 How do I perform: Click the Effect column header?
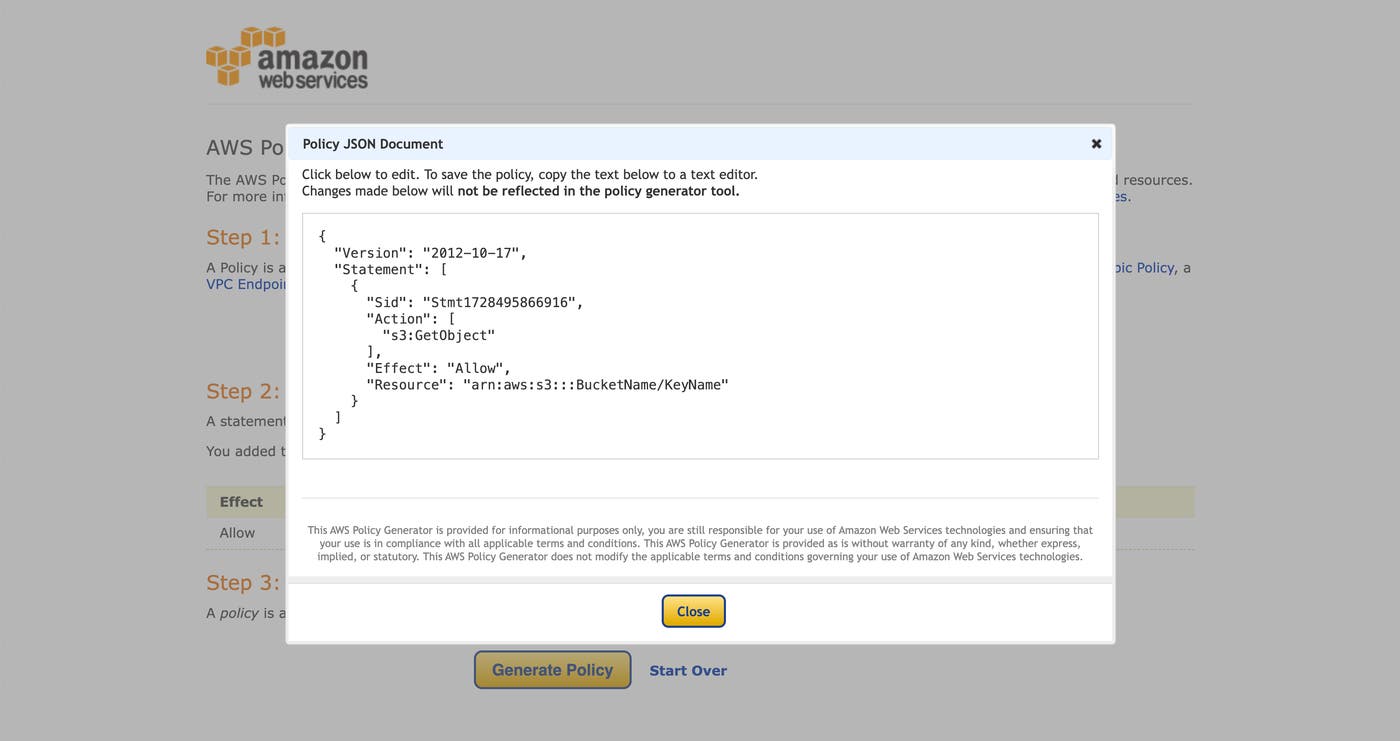coord(241,501)
